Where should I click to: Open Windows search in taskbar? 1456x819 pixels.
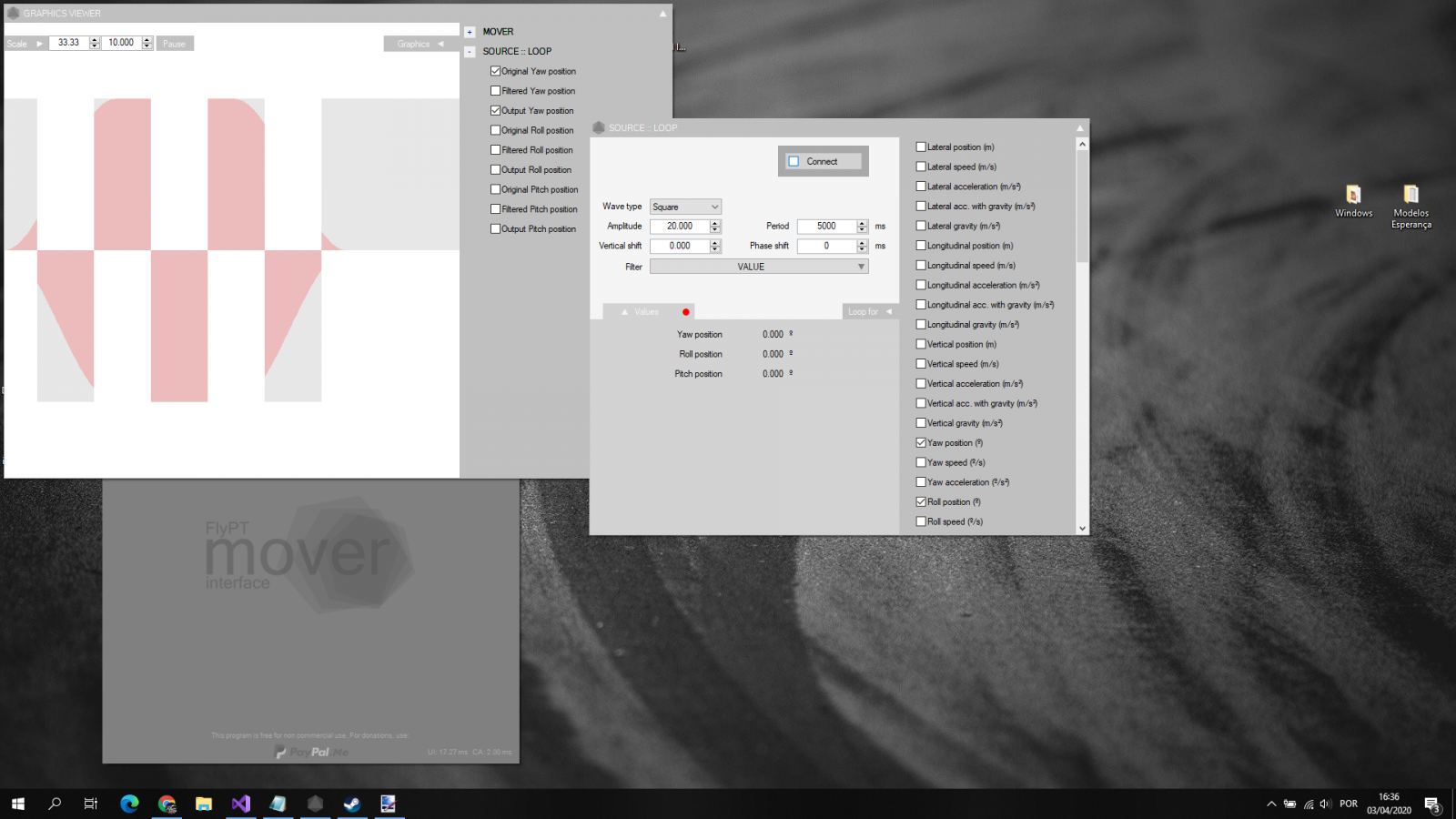point(55,804)
